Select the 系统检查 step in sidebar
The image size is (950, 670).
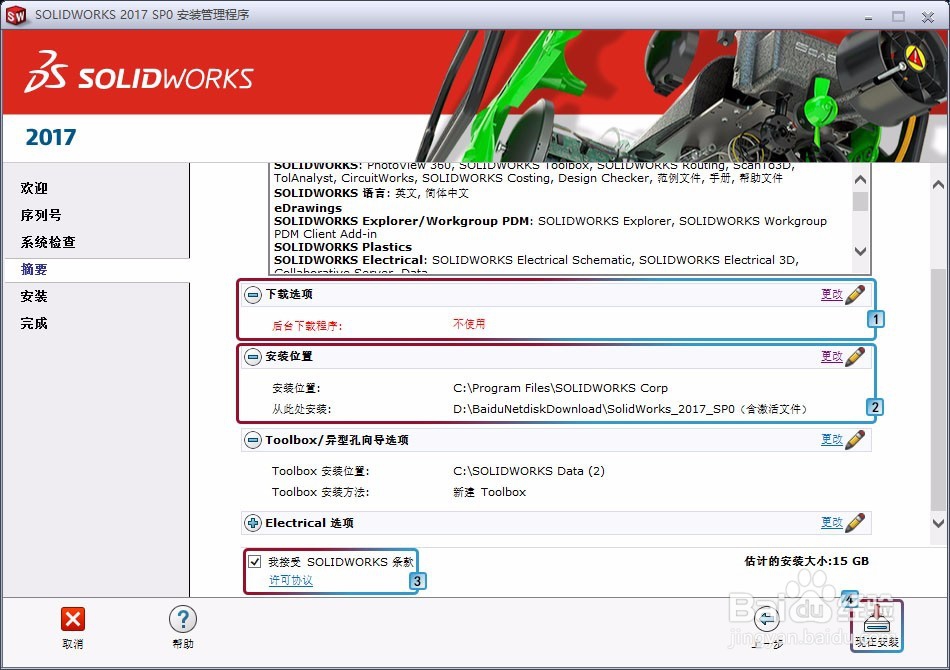point(48,242)
